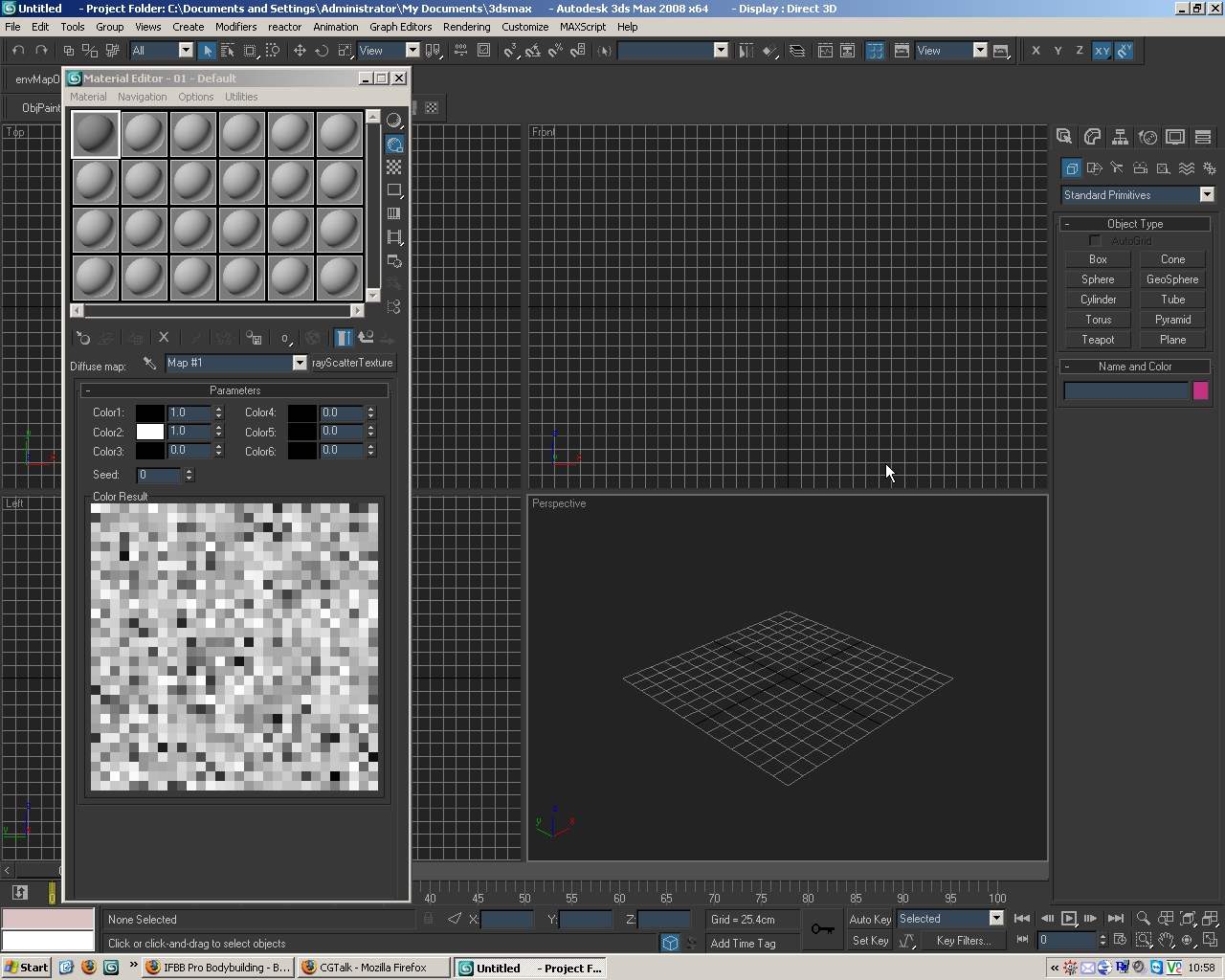1225x980 pixels.
Task: Select the Helpers category icon
Action: [1163, 168]
